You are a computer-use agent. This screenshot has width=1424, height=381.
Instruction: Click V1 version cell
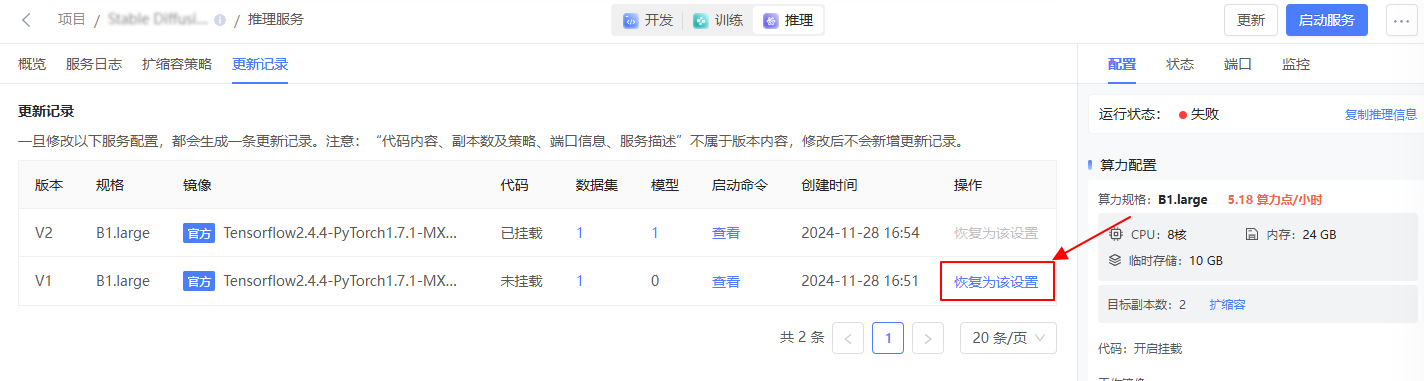[x=43, y=282]
